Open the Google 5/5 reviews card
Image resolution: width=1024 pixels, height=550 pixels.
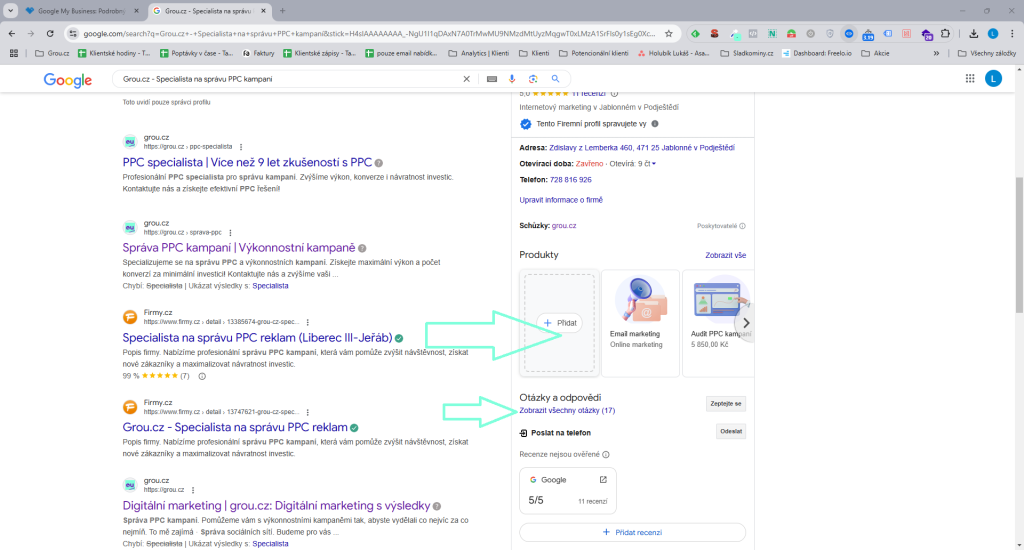coord(568,491)
